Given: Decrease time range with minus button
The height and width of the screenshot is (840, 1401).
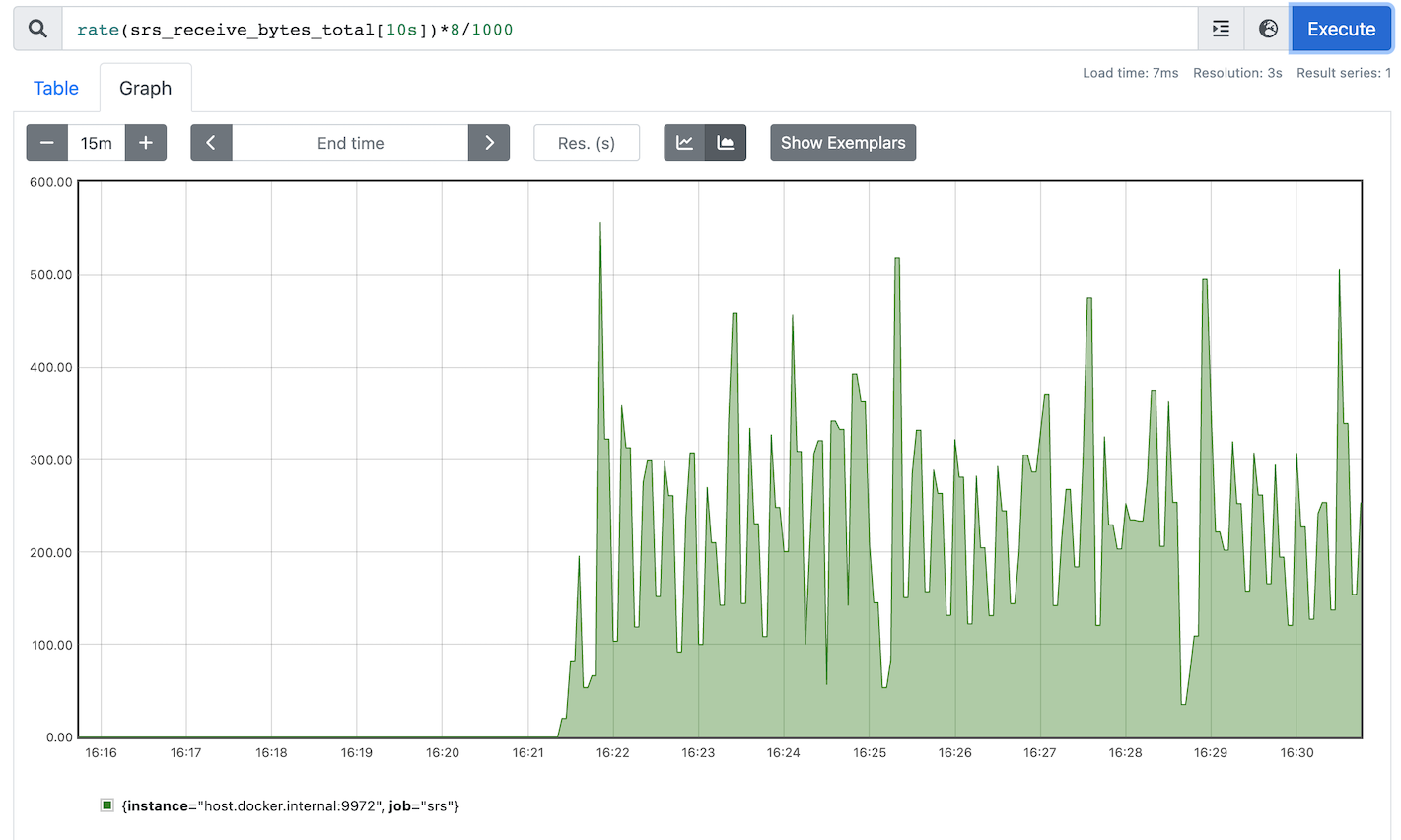Looking at the screenshot, I should point(46,143).
